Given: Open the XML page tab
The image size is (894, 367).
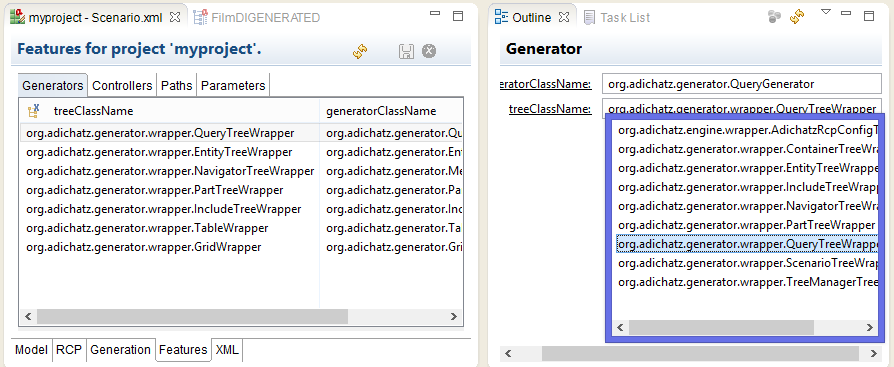Looking at the screenshot, I should 227,349.
